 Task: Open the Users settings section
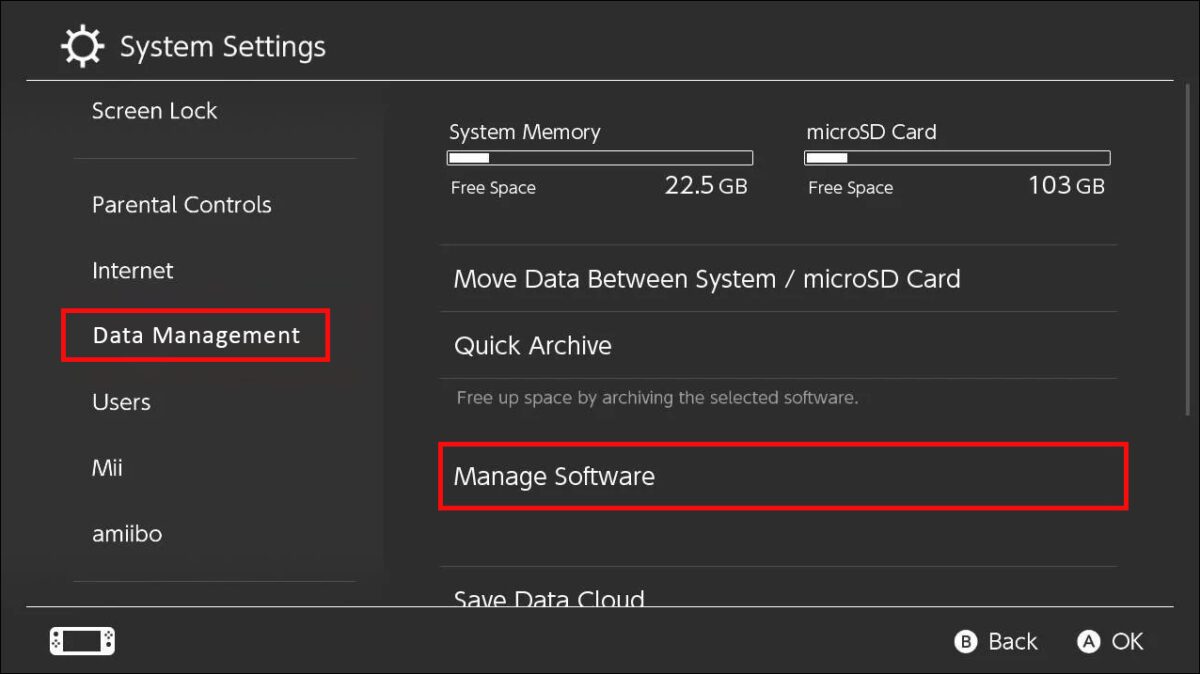[121, 402]
